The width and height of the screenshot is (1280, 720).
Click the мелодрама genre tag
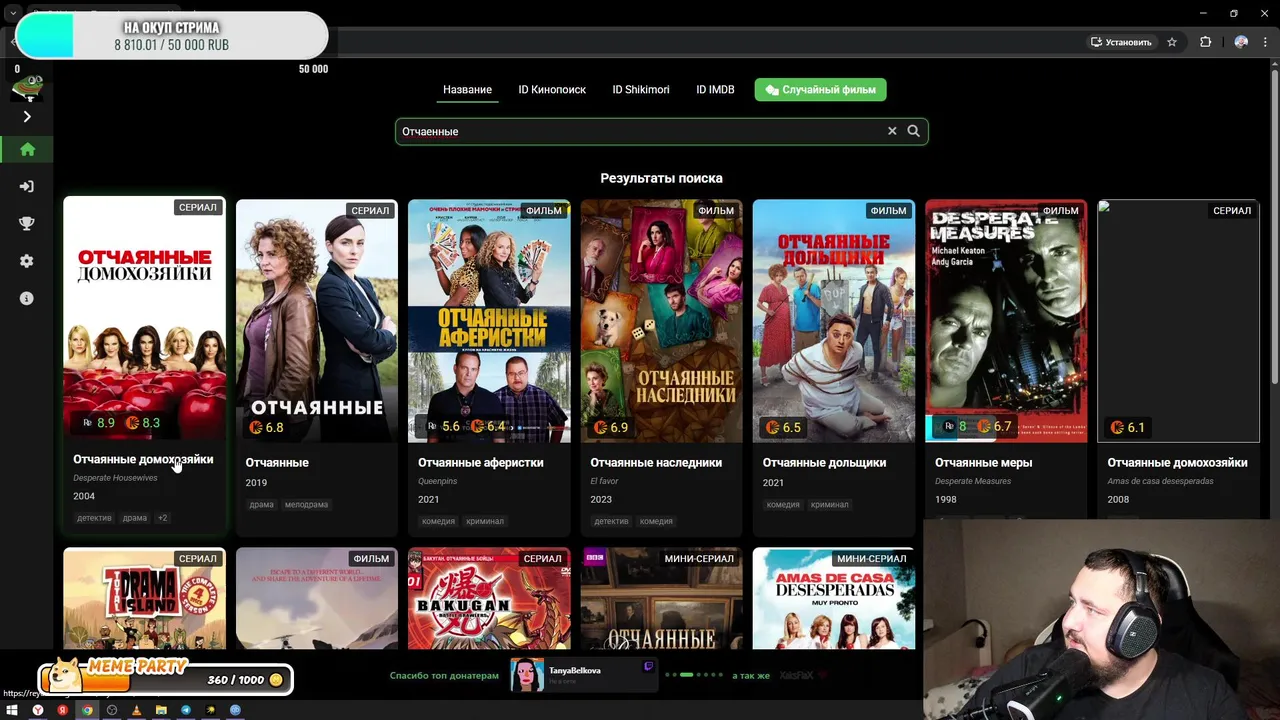click(x=306, y=505)
